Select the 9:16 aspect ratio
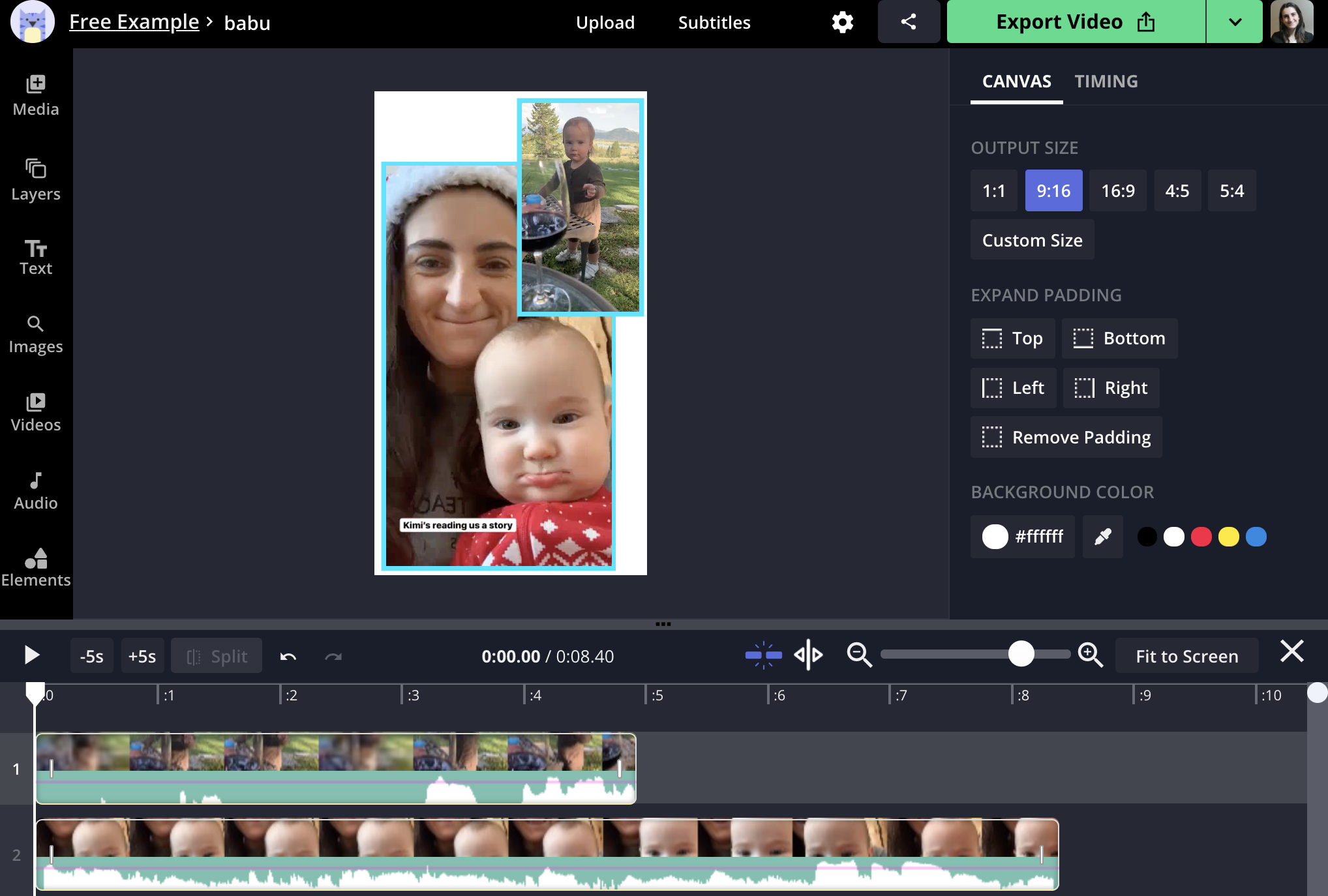 [x=1053, y=190]
